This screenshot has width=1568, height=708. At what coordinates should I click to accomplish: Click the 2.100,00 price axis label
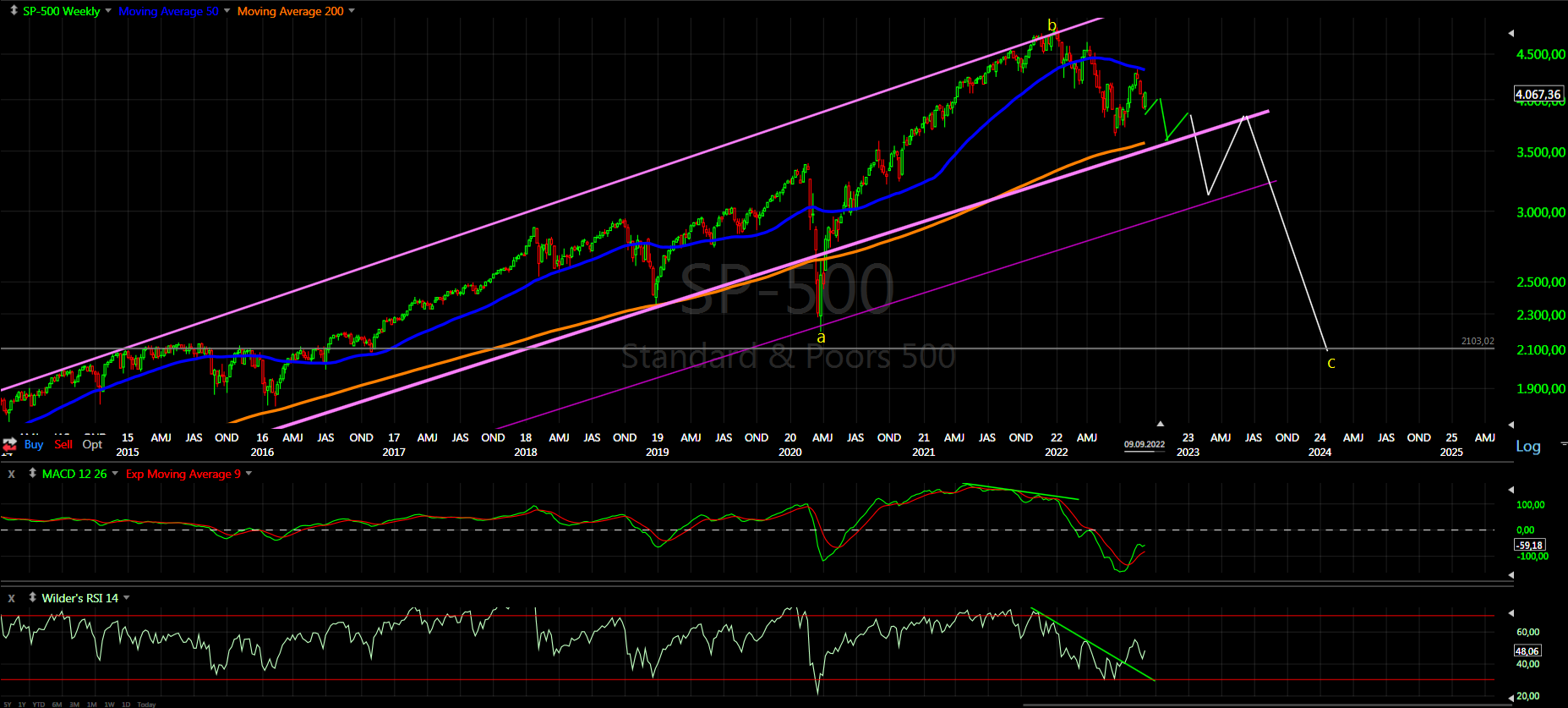click(1541, 349)
